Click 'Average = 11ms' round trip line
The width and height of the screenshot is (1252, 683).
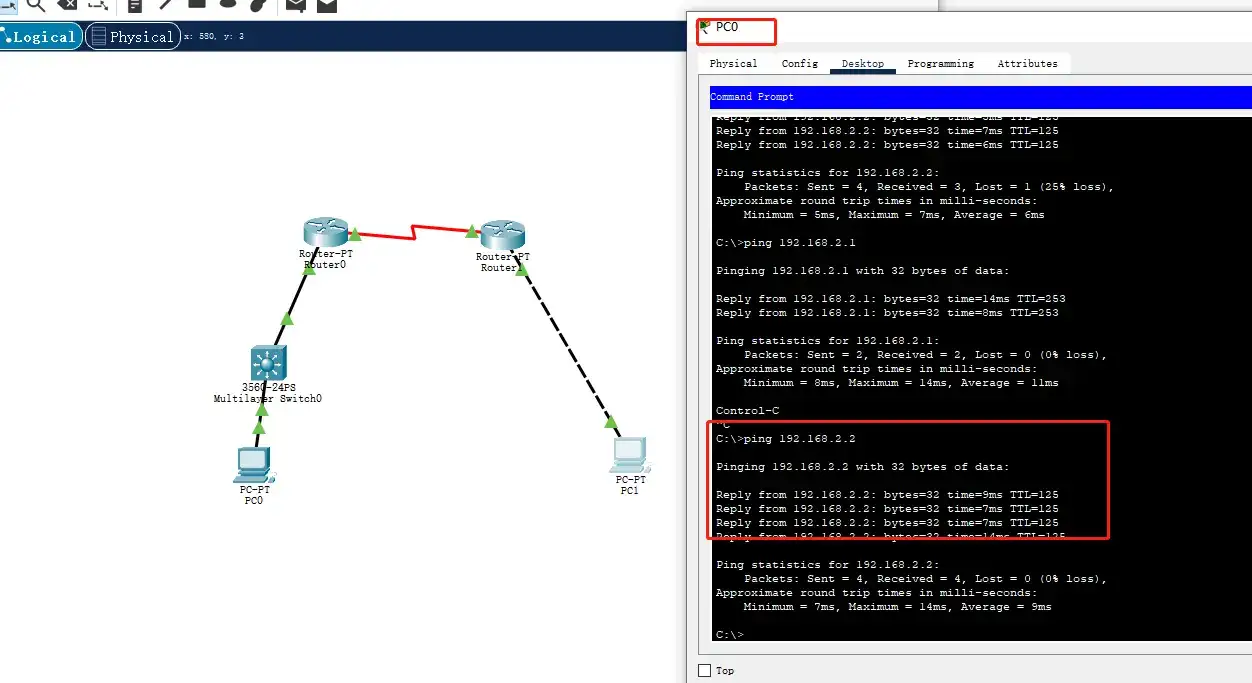click(901, 383)
